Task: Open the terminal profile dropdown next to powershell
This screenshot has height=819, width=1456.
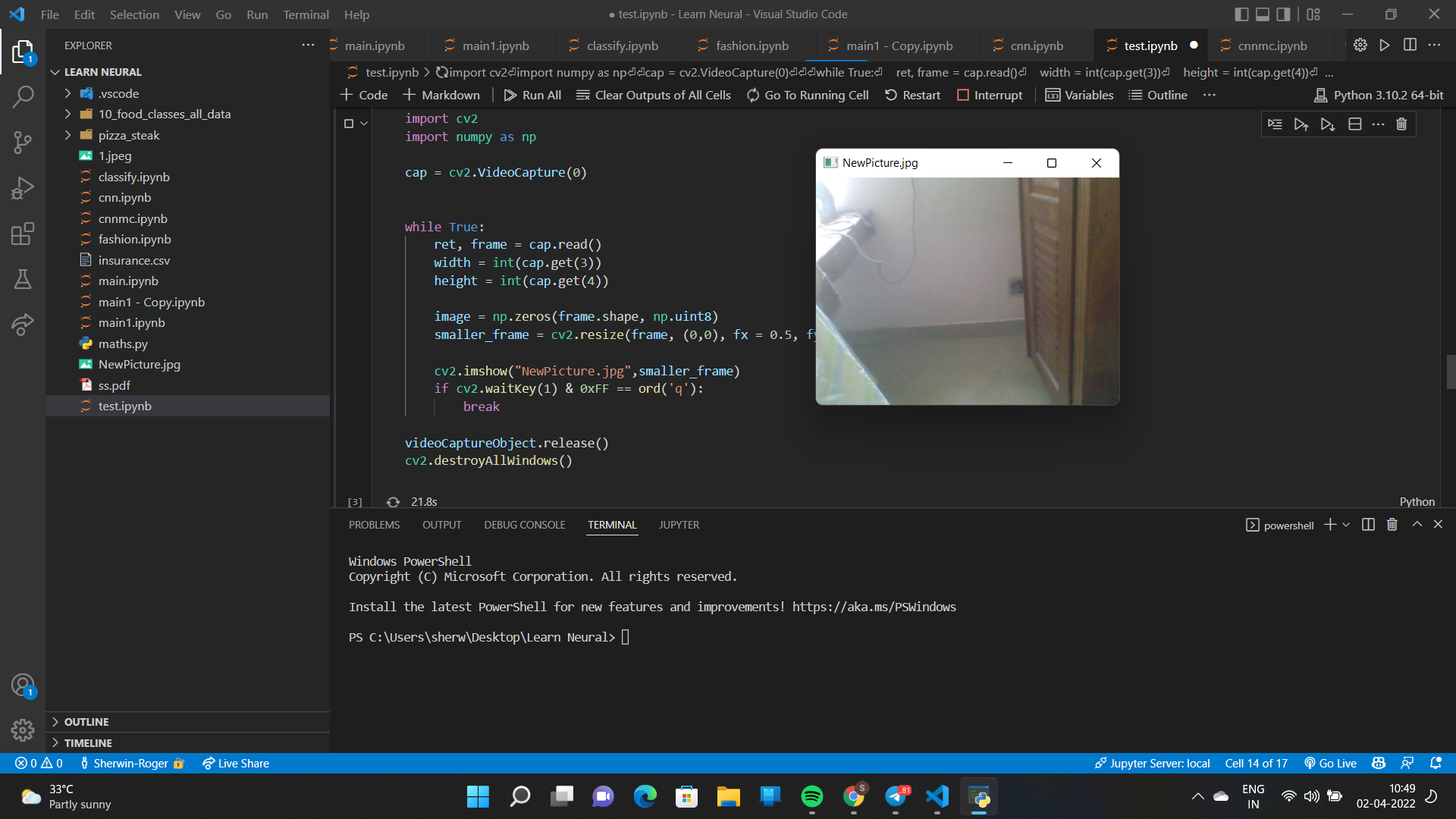Action: click(x=1345, y=524)
